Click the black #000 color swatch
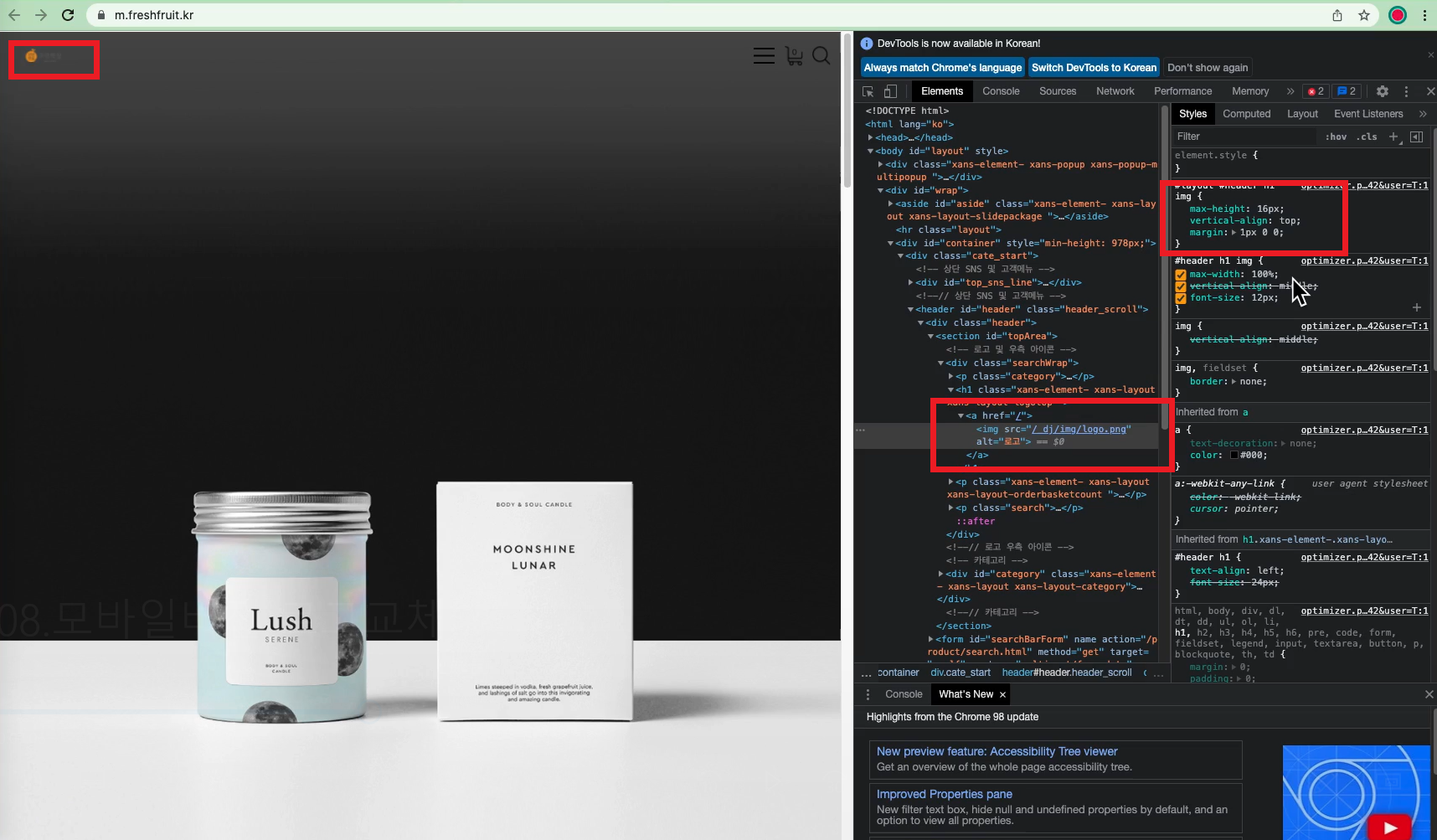Screen dimensions: 1437x840 (1234, 456)
